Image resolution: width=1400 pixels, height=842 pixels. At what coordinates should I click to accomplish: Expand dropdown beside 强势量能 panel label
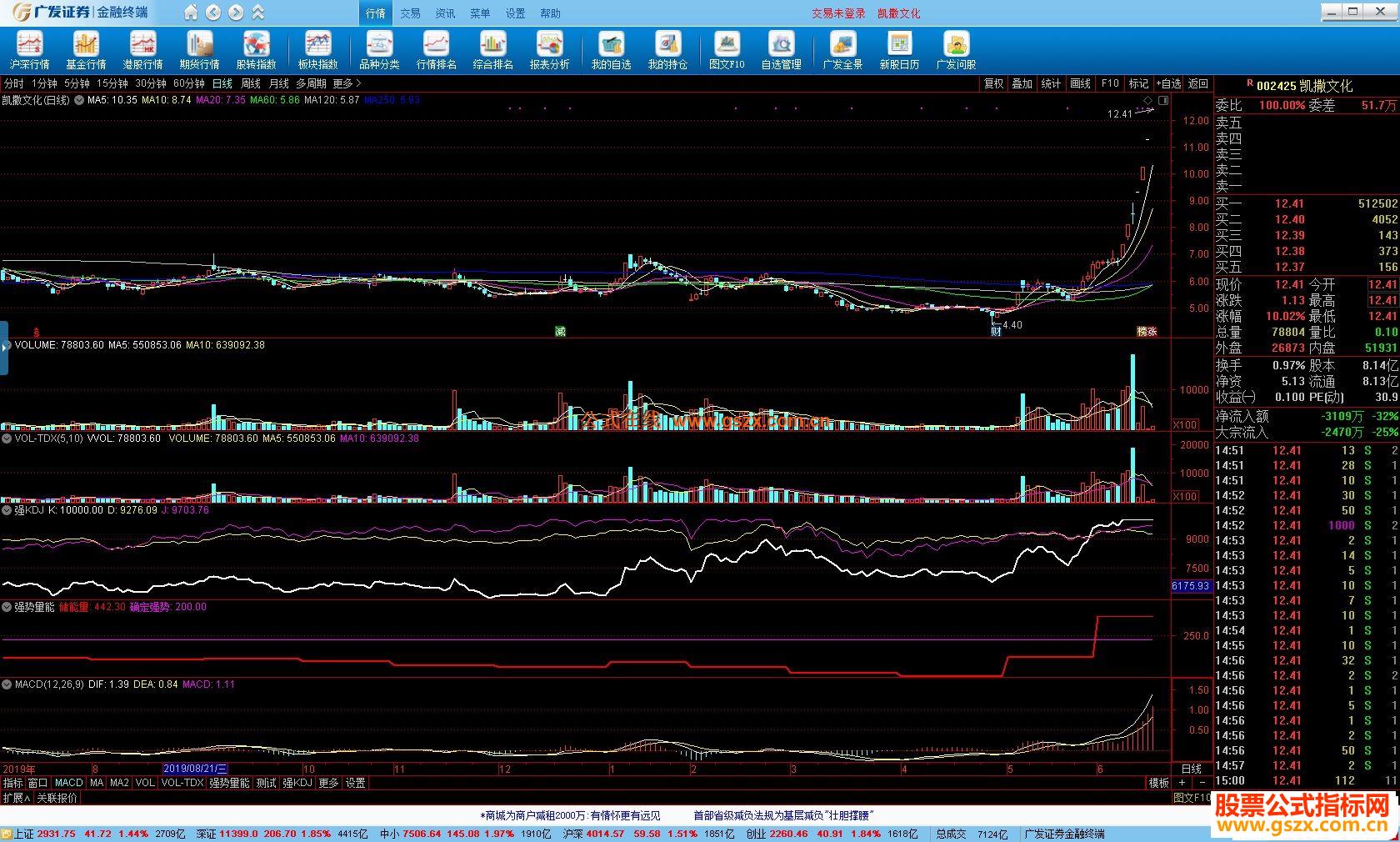tap(7, 608)
